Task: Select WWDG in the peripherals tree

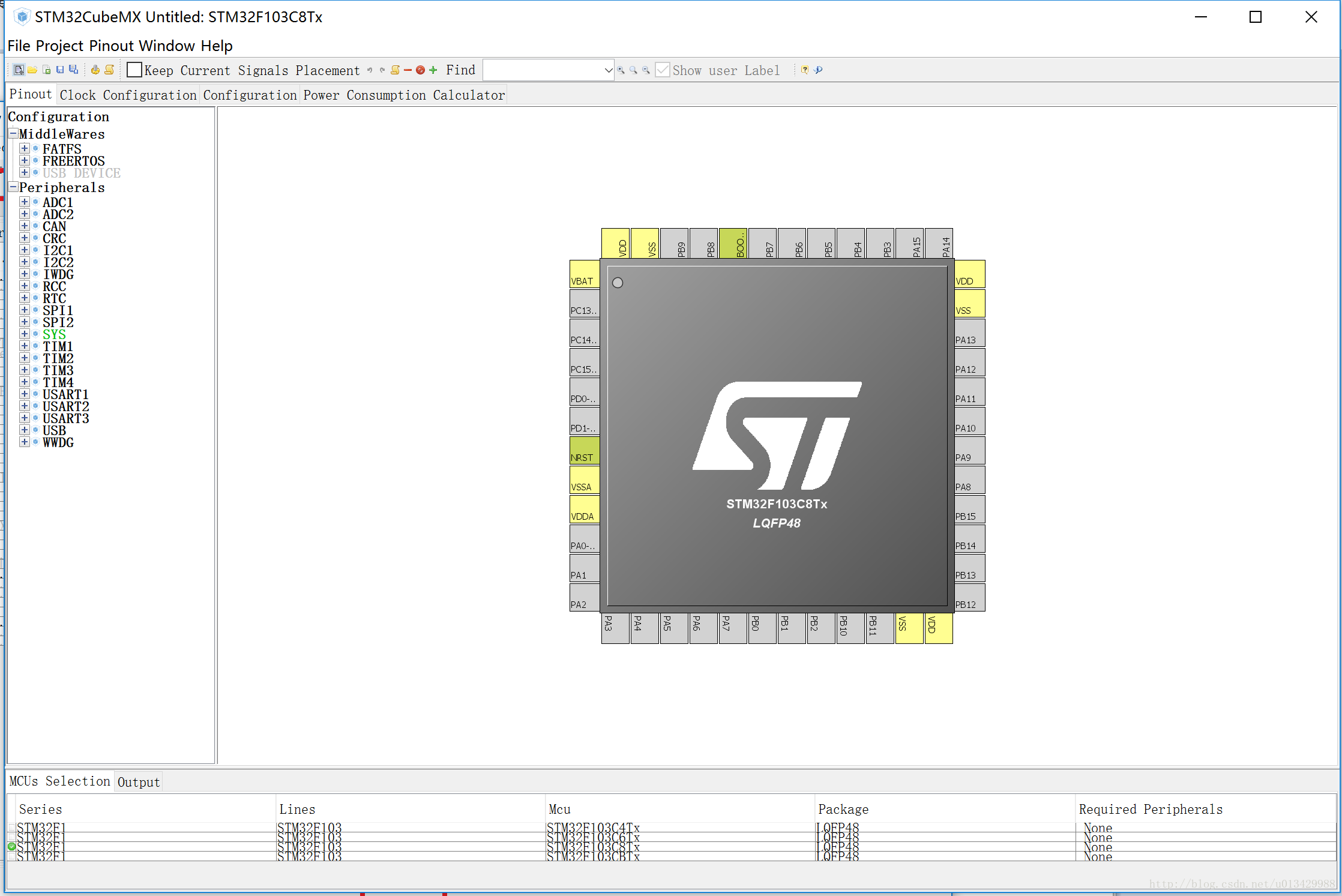Action: point(58,442)
